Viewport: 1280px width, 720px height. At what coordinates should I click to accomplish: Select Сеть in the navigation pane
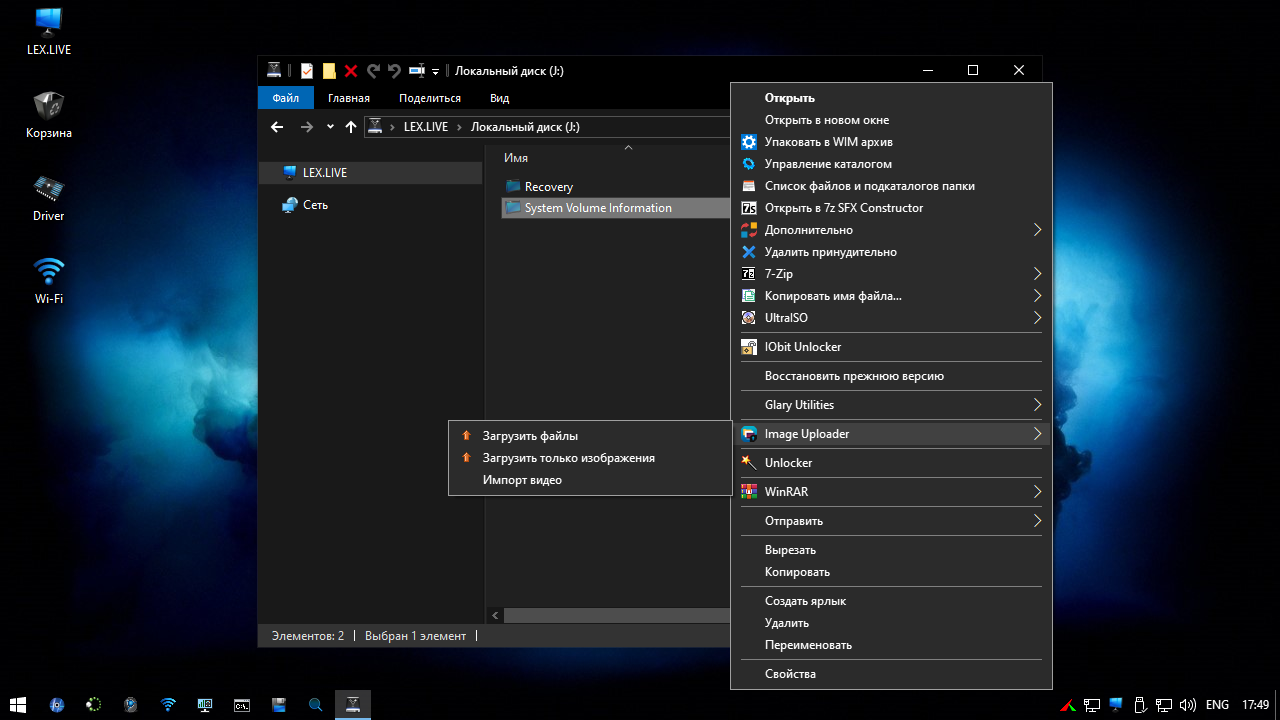coord(315,205)
